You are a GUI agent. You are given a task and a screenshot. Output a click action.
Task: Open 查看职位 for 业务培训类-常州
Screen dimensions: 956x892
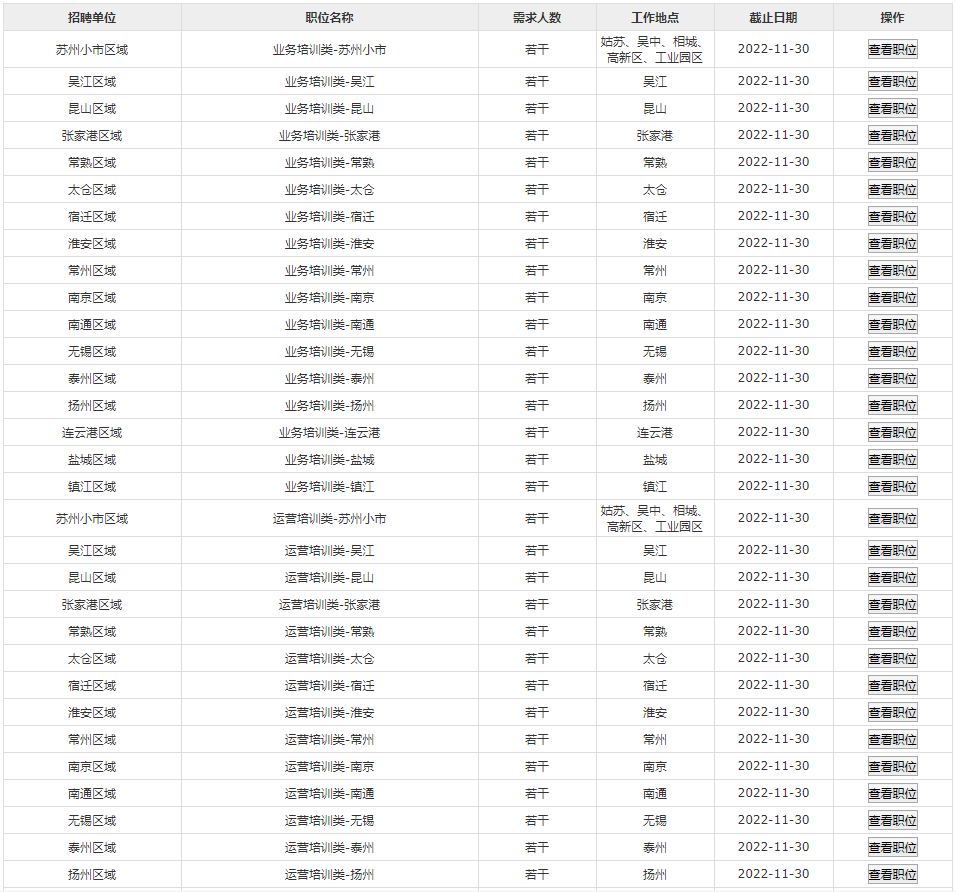pyautogui.click(x=893, y=270)
